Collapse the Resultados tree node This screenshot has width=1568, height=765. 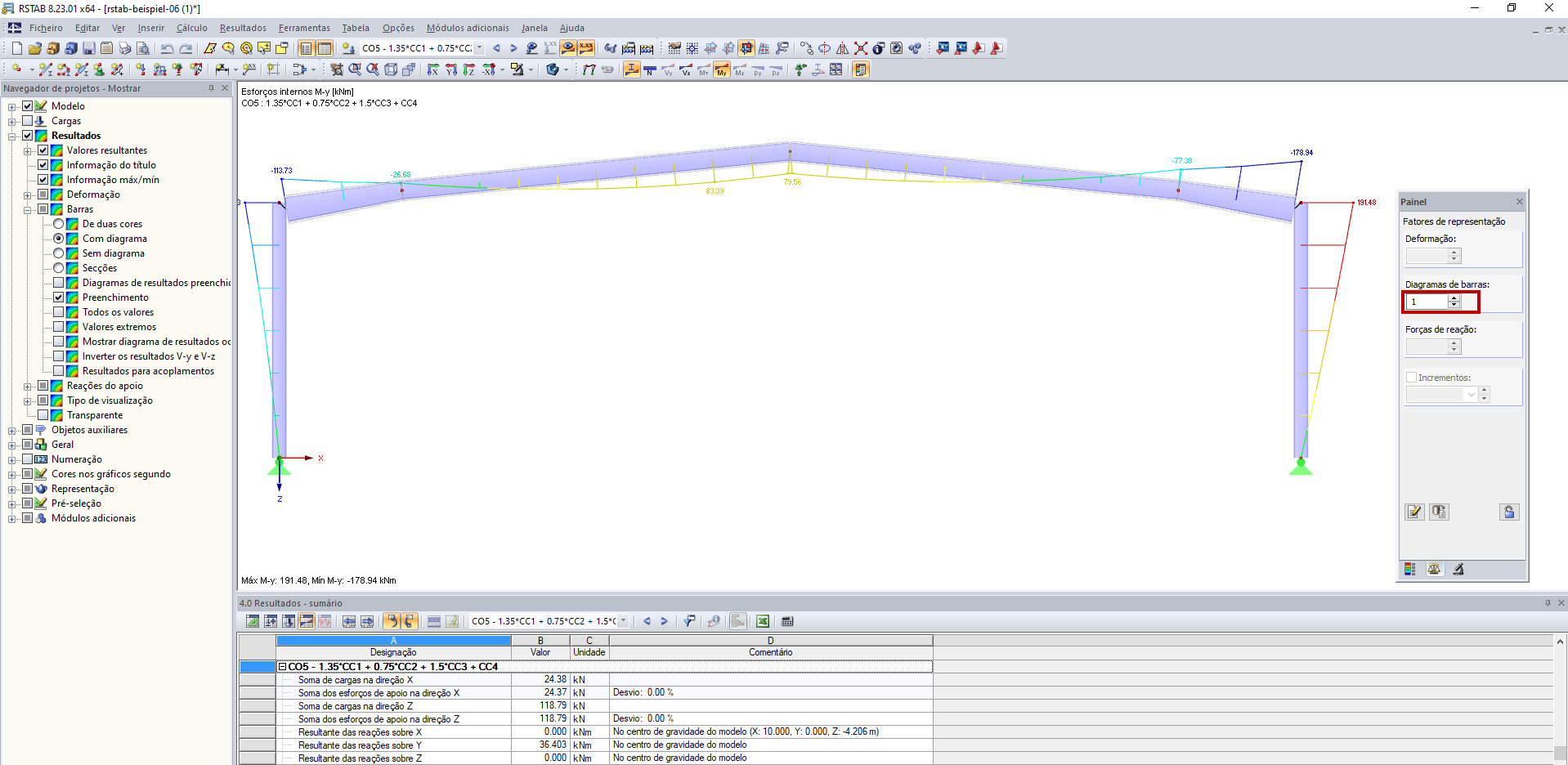click(x=12, y=136)
